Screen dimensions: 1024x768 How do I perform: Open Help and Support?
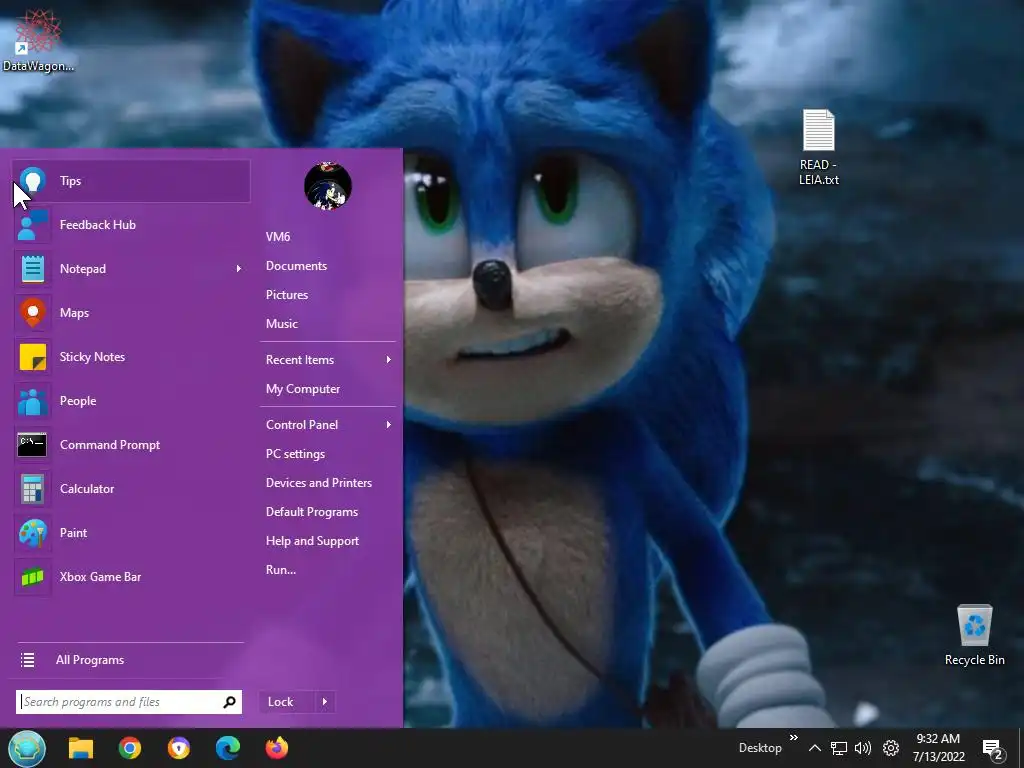coord(312,541)
